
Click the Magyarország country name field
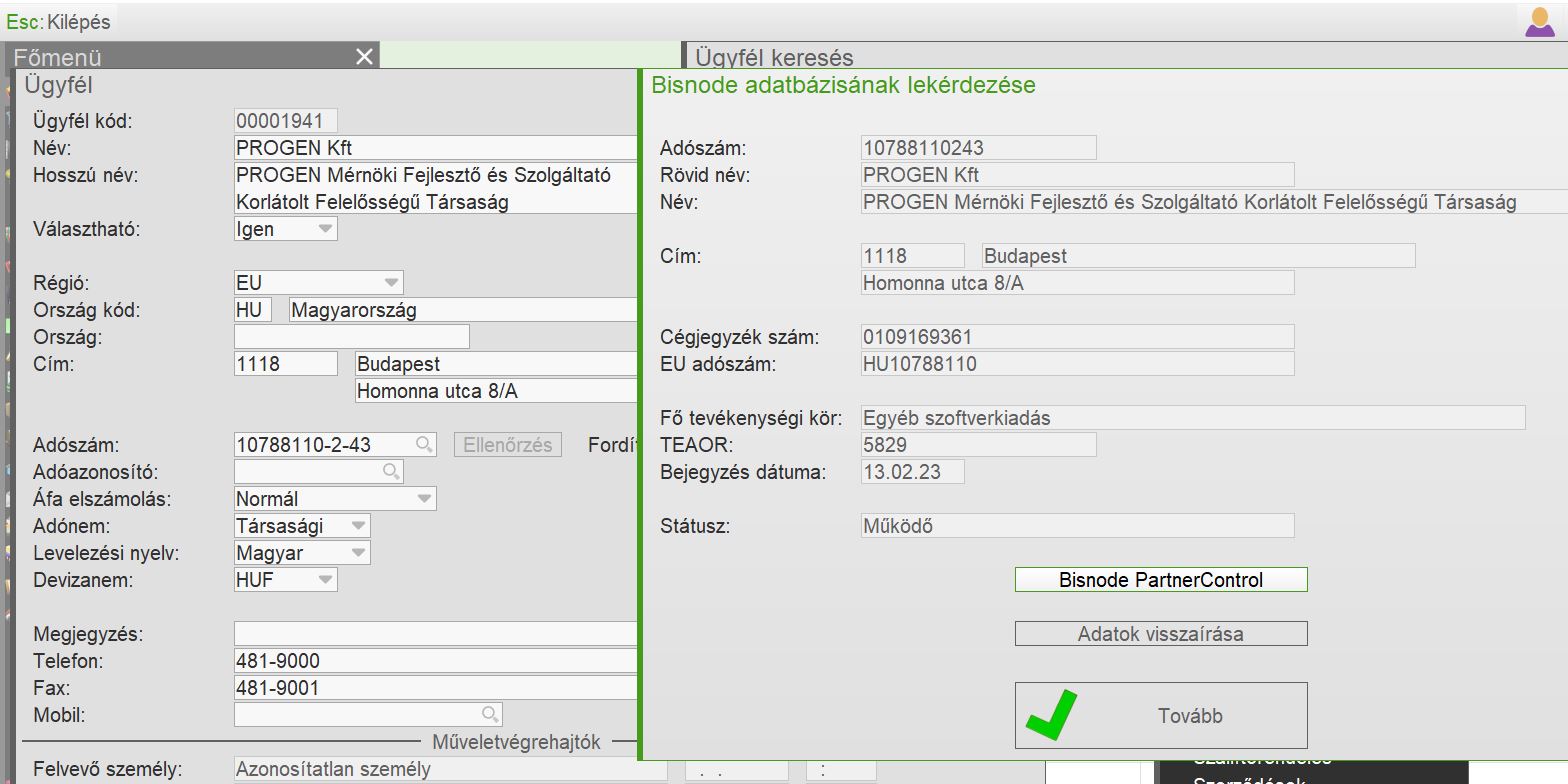pyautogui.click(x=464, y=310)
